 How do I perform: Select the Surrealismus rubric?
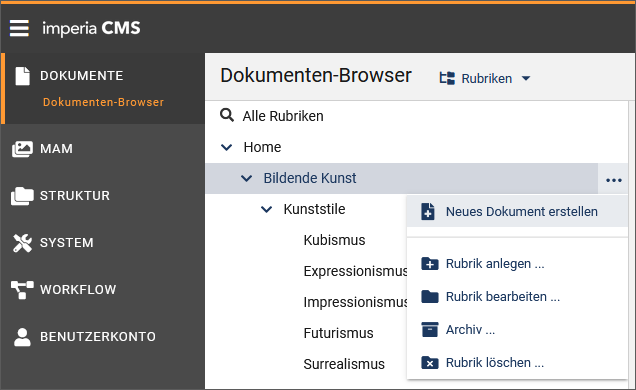344,364
